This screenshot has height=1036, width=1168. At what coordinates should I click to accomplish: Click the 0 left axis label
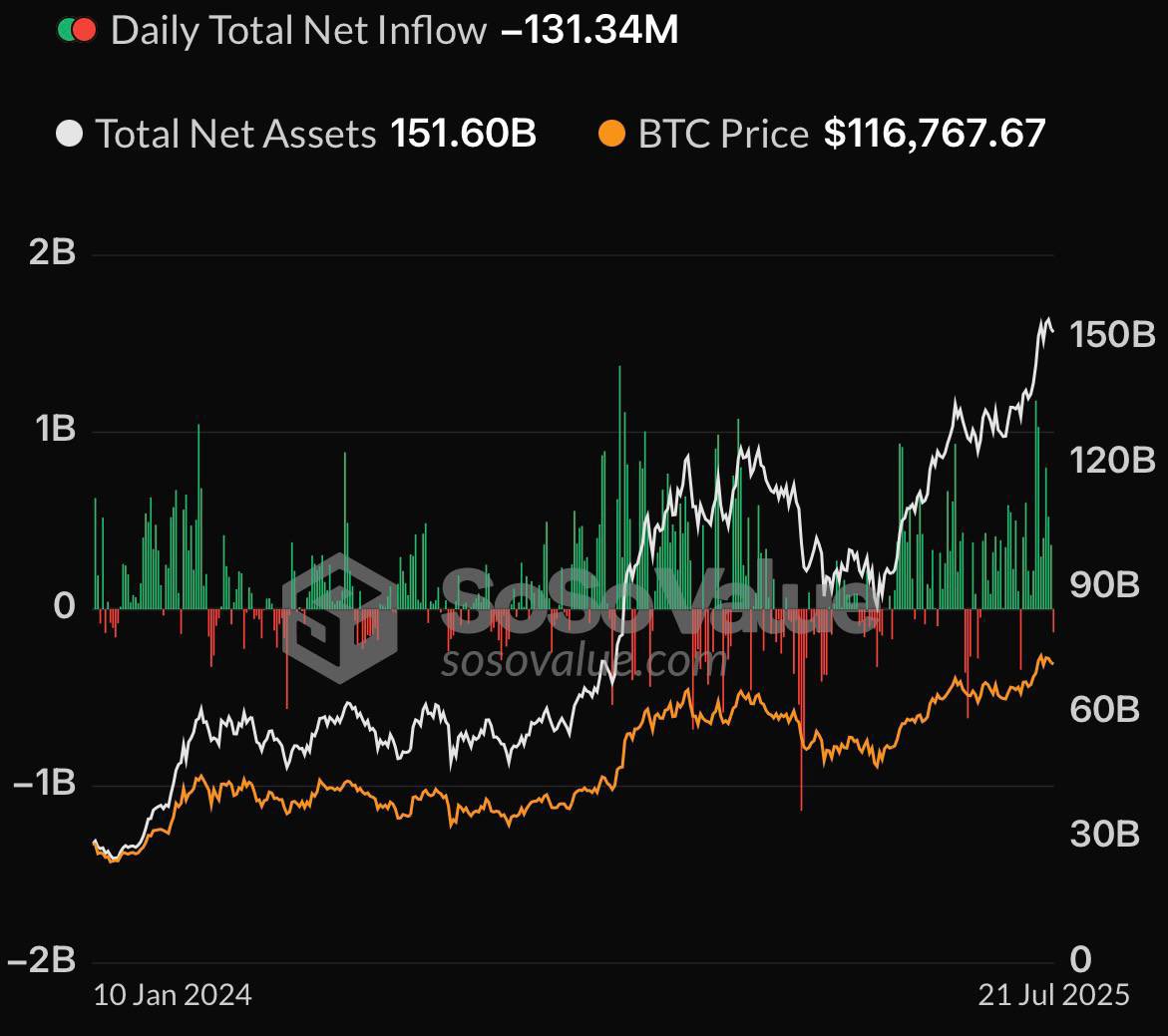[65, 606]
